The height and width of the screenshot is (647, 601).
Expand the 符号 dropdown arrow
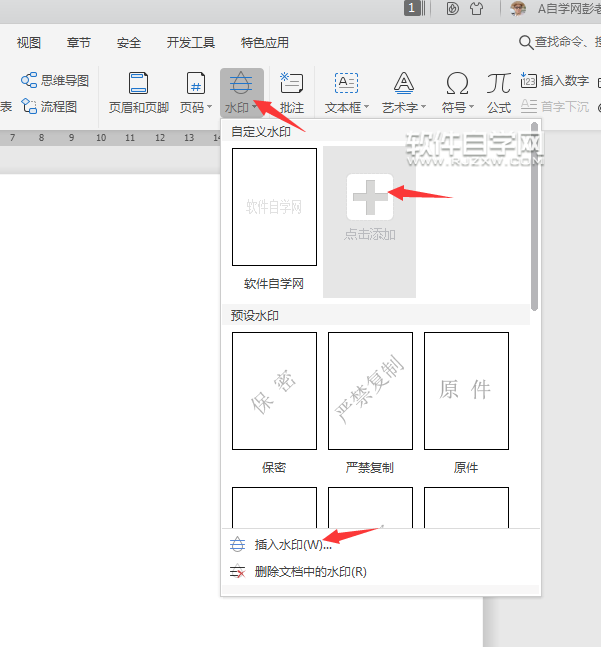coord(471,107)
